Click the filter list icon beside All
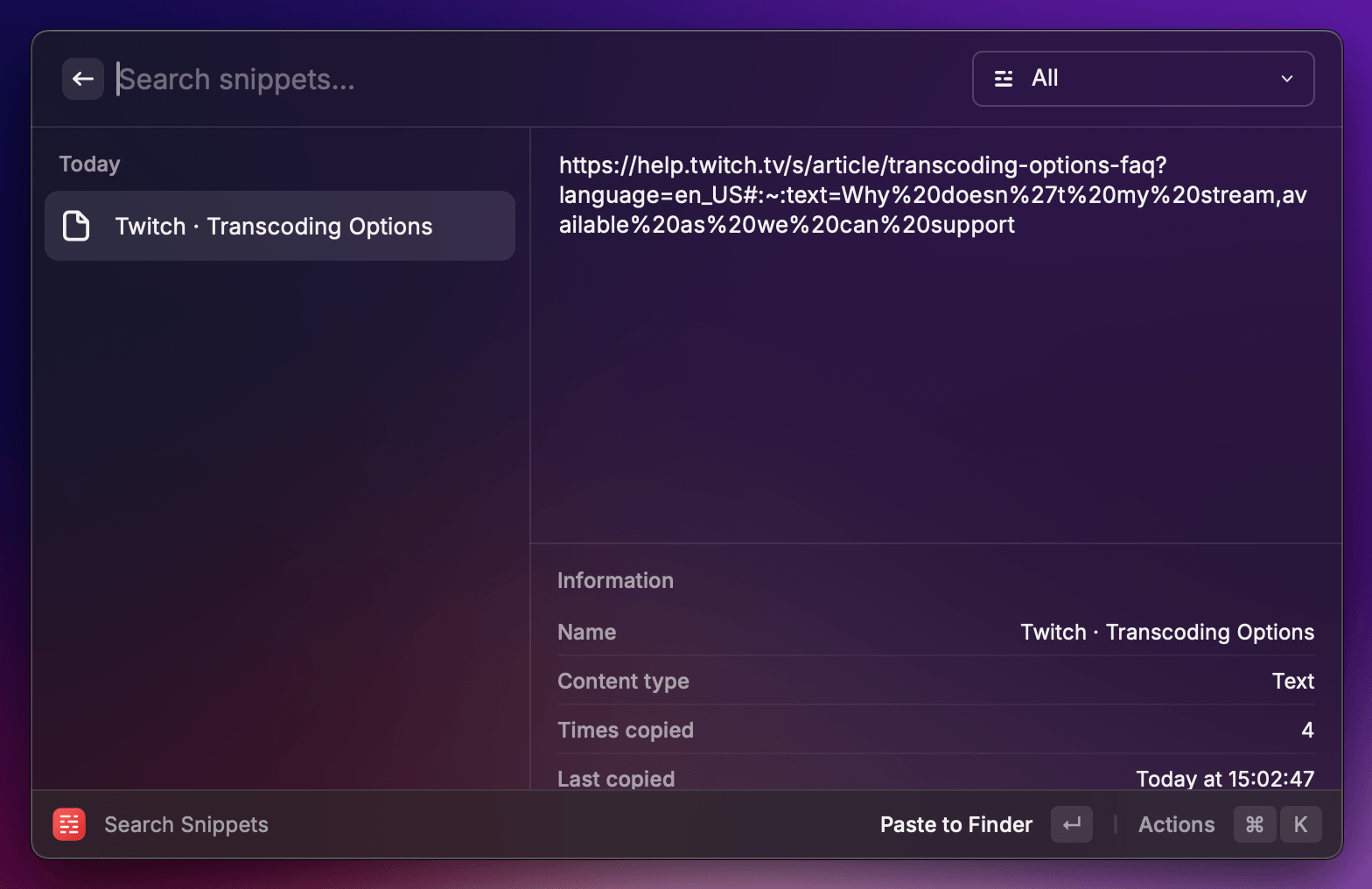 point(1004,79)
